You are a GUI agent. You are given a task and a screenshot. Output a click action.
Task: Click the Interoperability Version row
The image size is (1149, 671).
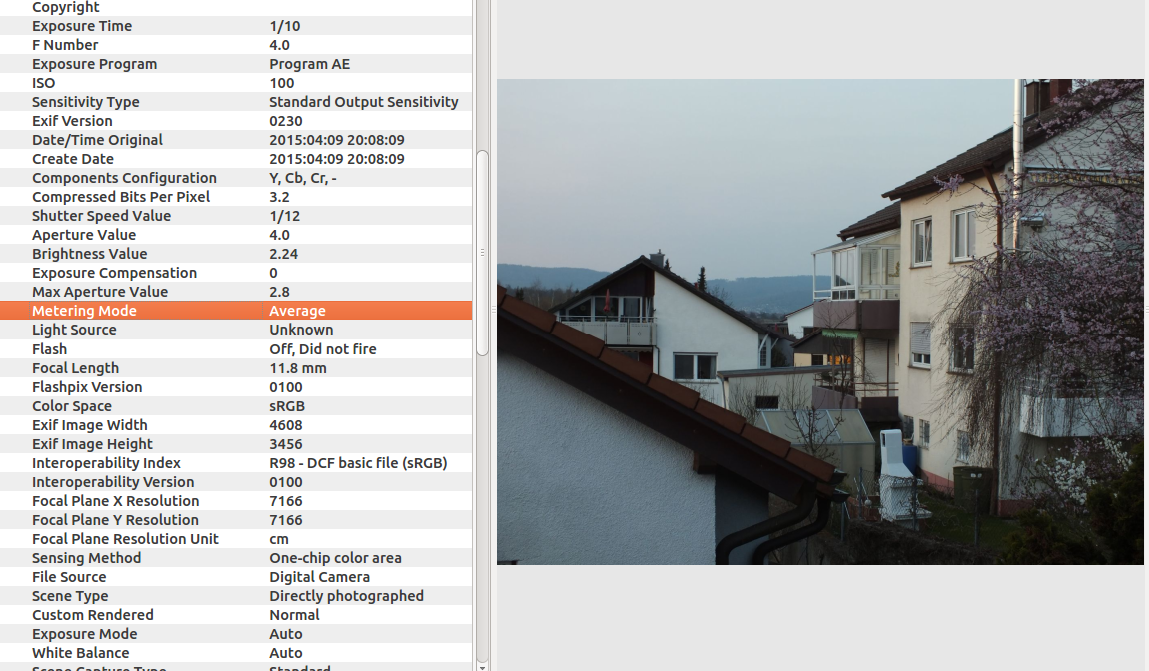pos(236,482)
